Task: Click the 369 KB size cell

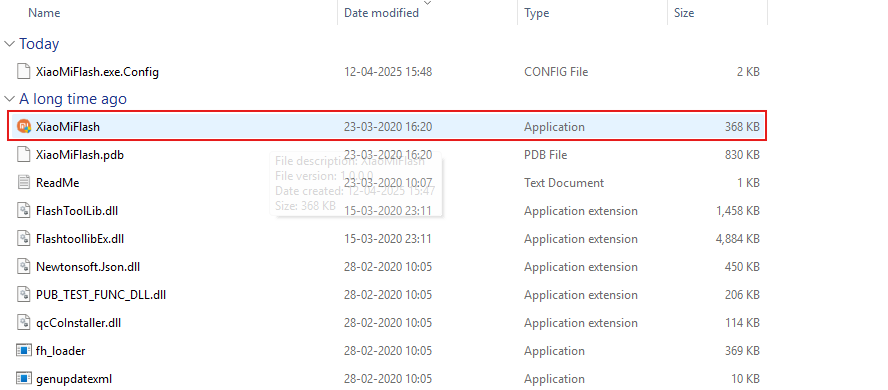Action: coord(742,351)
